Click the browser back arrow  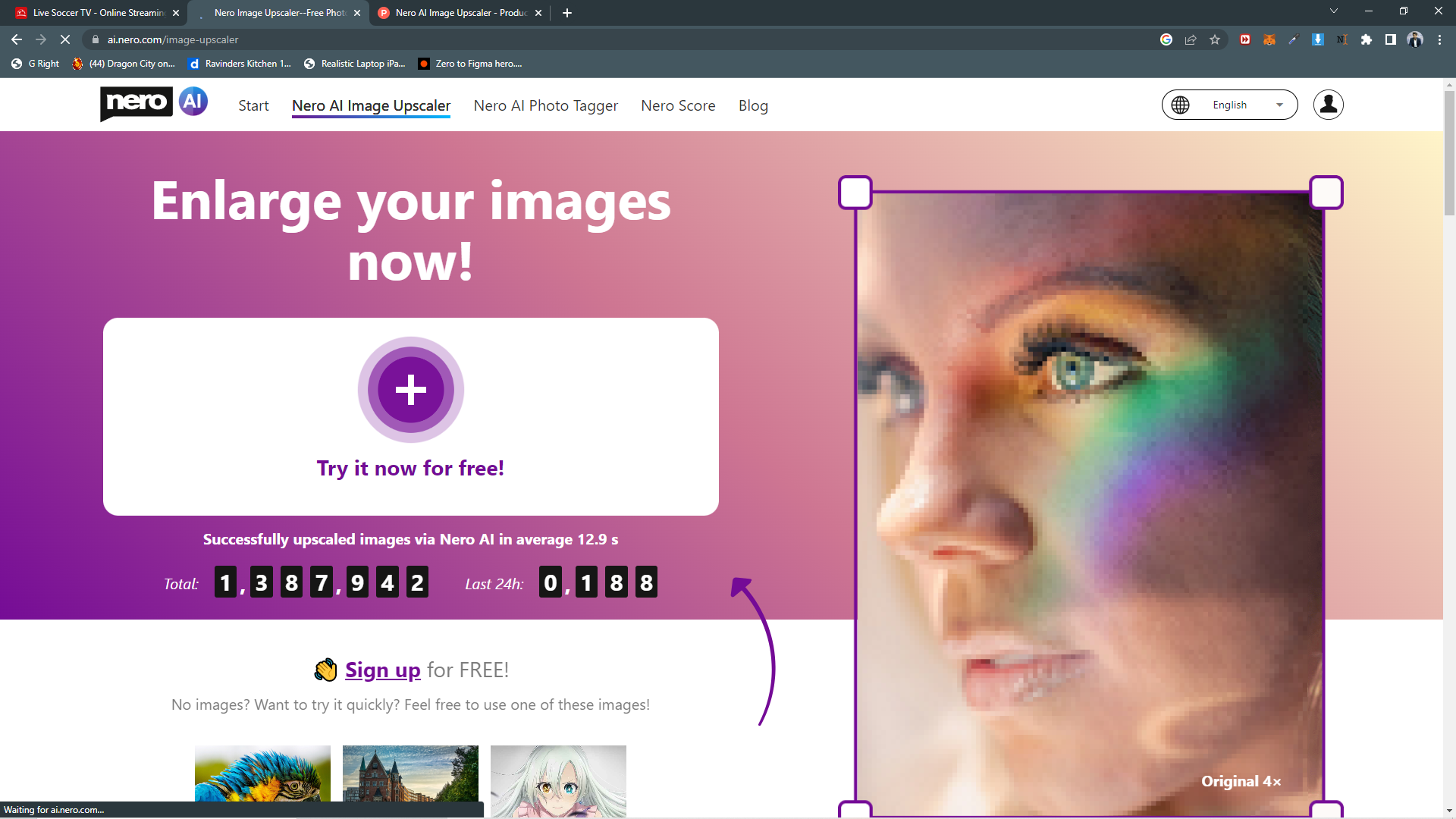pos(17,39)
